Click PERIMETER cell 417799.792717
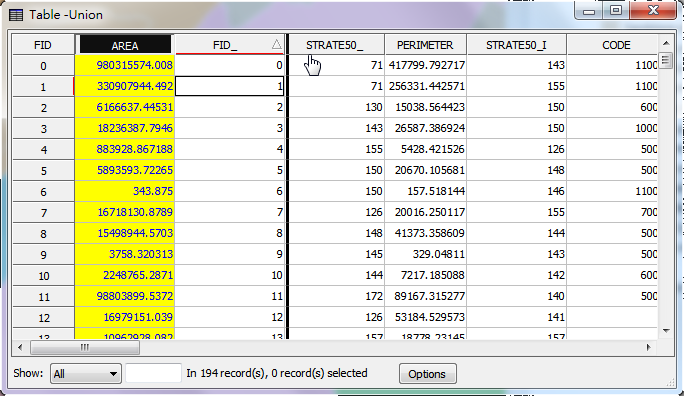This screenshot has height=396, width=684. click(426, 65)
